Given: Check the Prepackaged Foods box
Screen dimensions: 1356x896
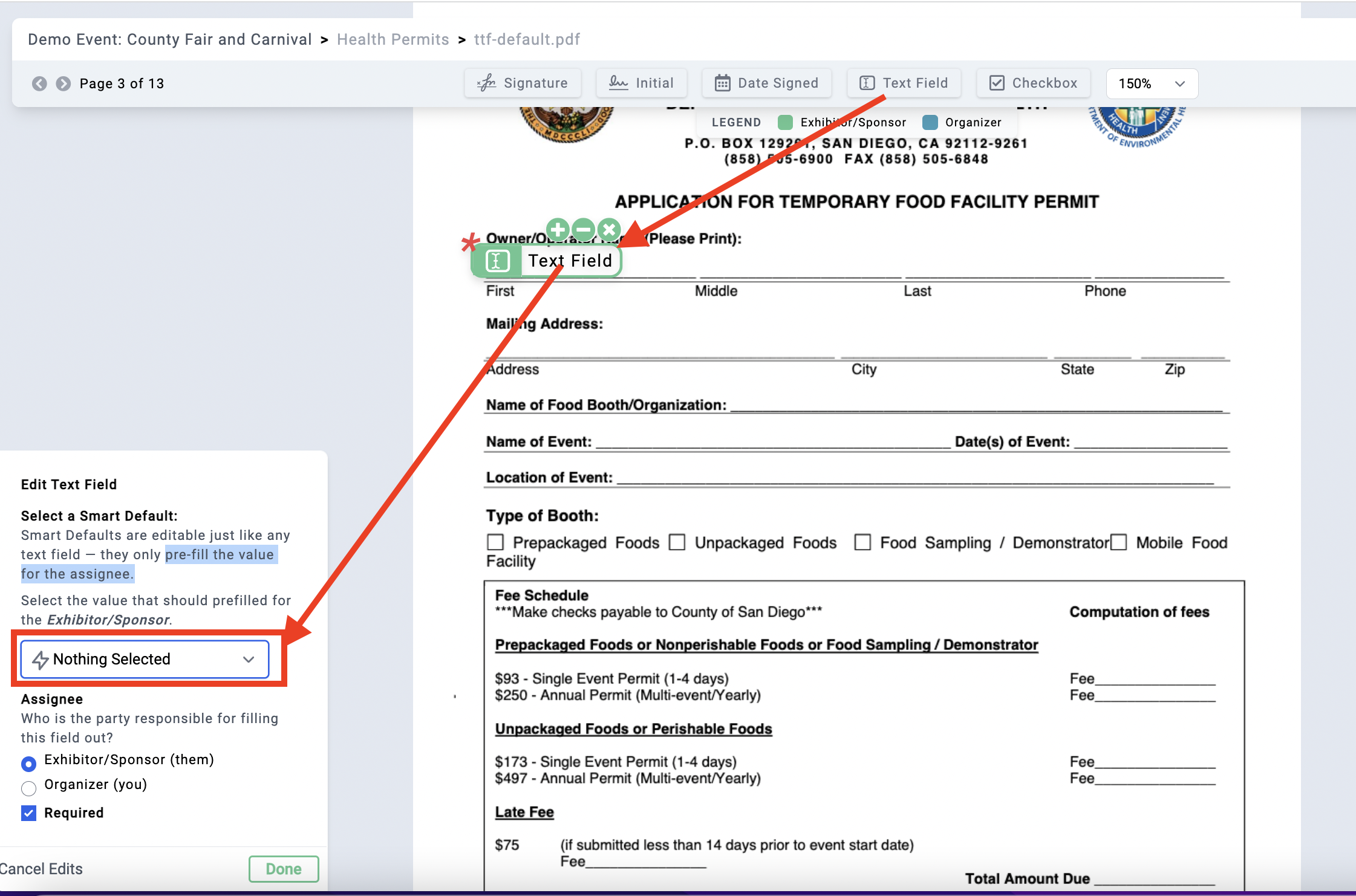Looking at the screenshot, I should pyautogui.click(x=495, y=542).
